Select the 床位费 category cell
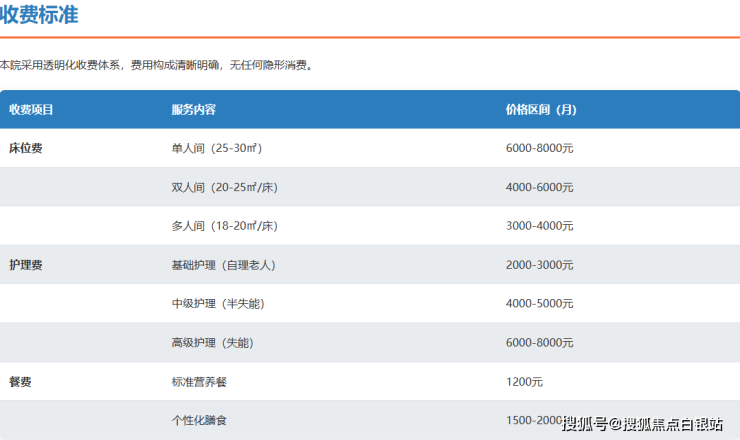740x440 pixels. 25,148
